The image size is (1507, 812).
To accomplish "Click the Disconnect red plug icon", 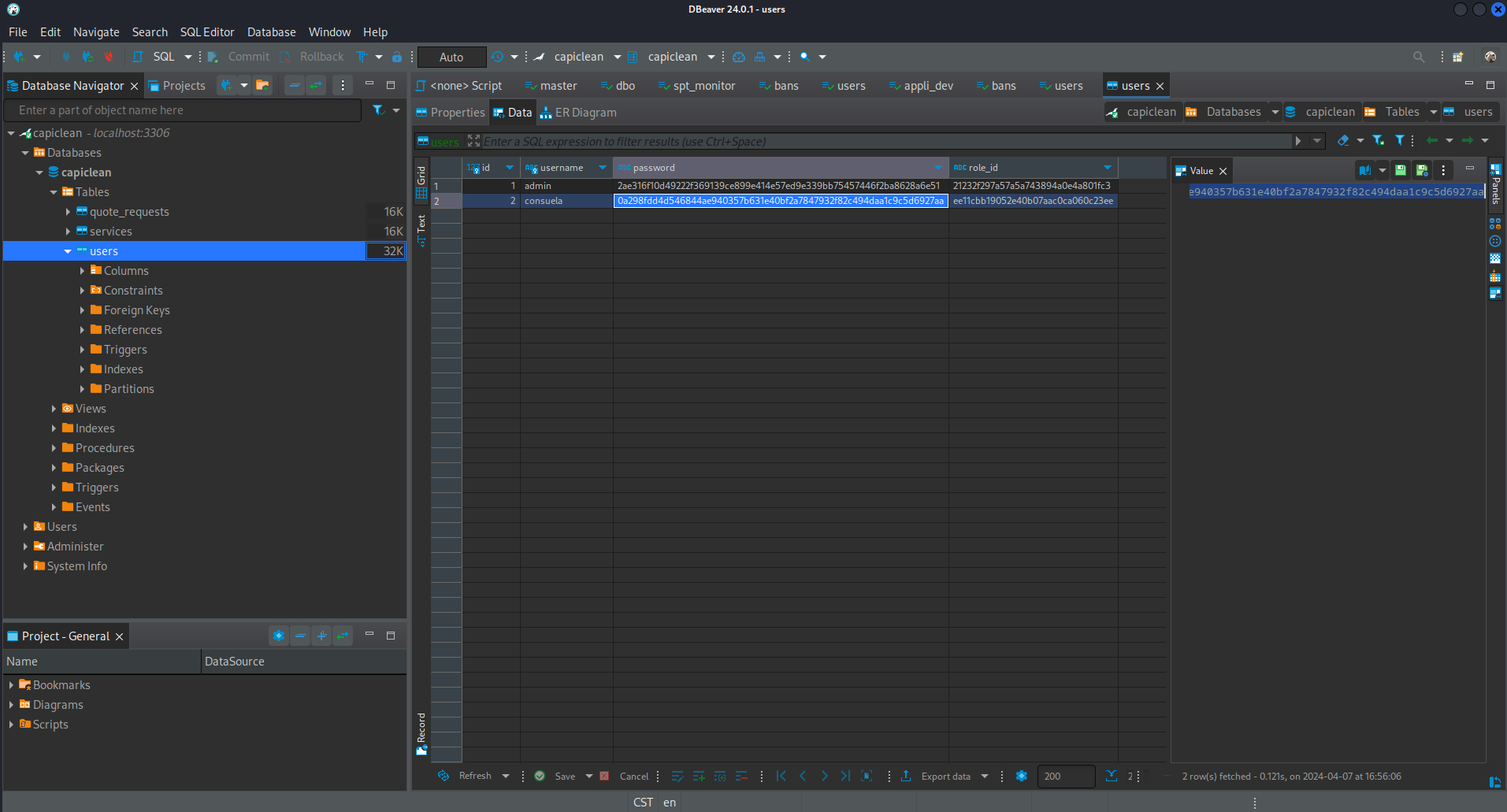I will click(x=109, y=57).
